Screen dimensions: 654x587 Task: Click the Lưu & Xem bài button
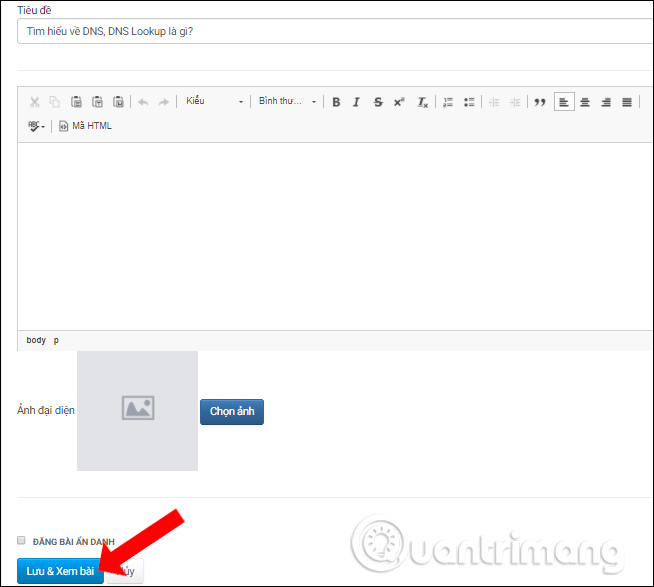coord(60,571)
